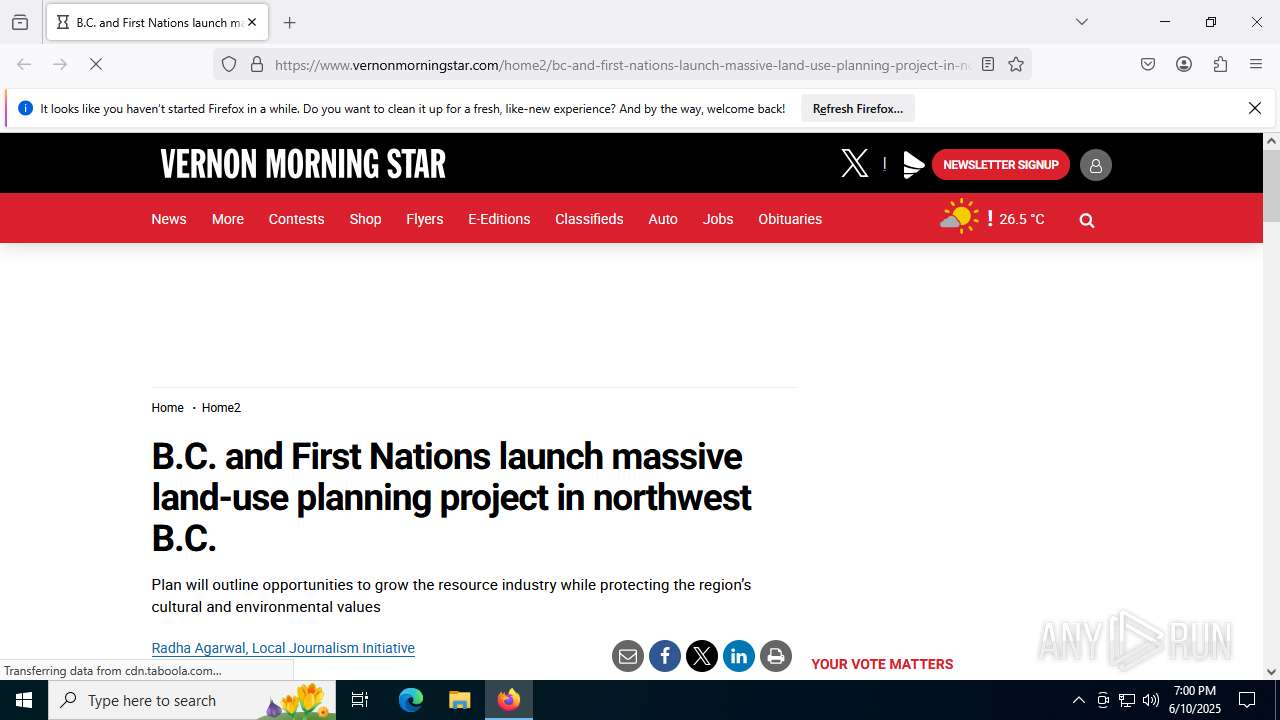
Task: Share article on Facebook
Action: click(x=665, y=656)
